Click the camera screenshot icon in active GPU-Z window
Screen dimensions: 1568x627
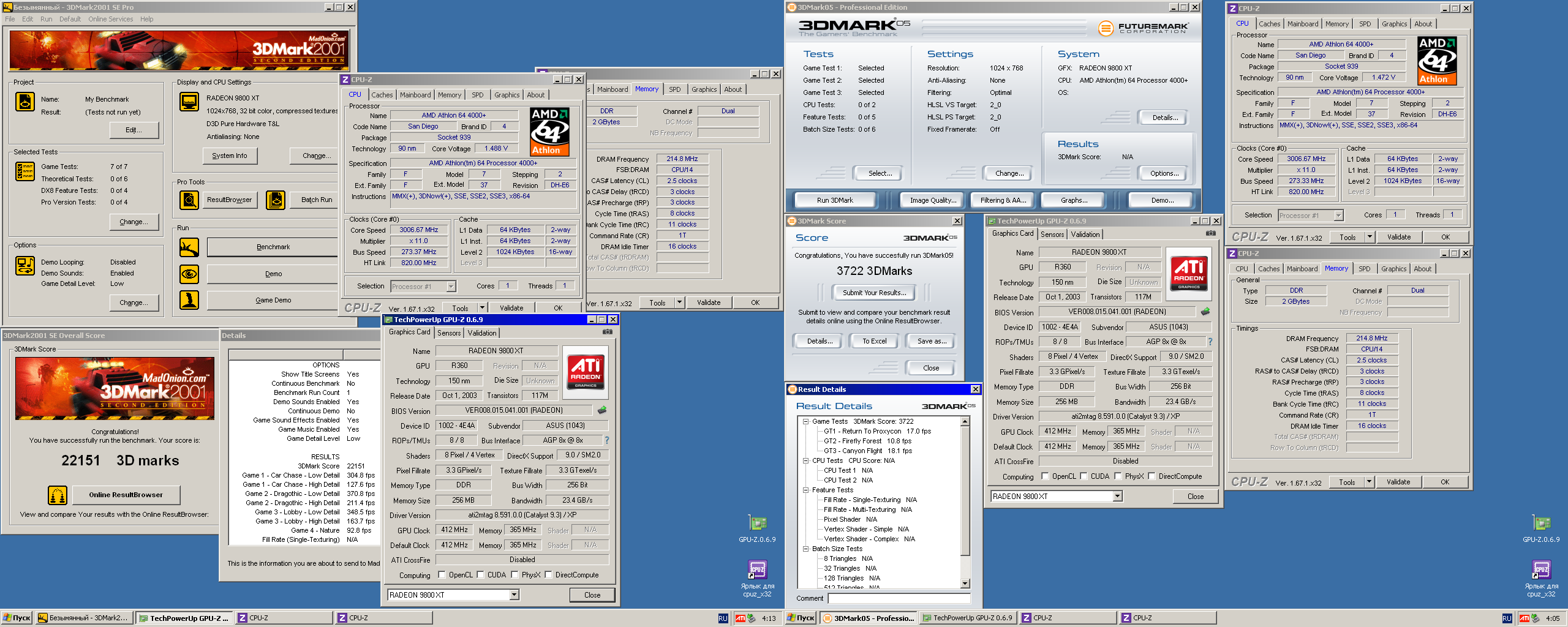[x=607, y=332]
